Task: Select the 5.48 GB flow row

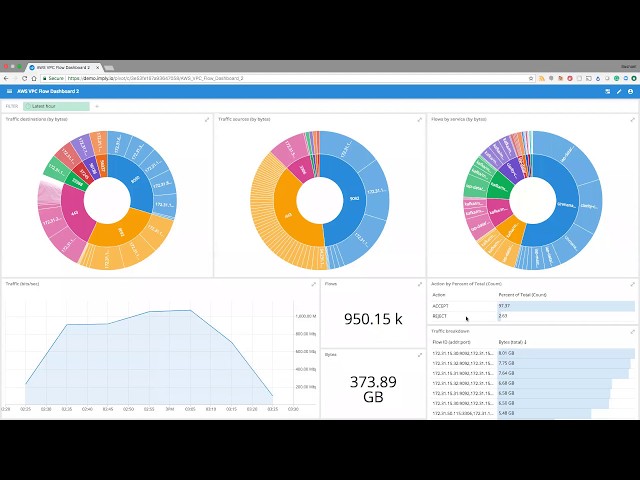Action: [x=533, y=413]
